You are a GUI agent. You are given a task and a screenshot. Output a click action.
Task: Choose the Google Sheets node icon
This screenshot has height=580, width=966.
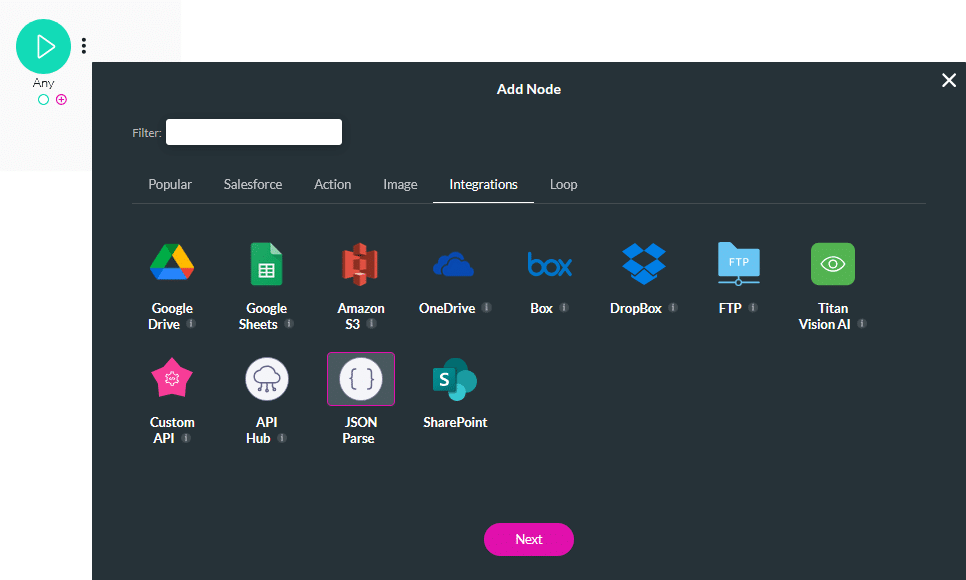tap(266, 264)
